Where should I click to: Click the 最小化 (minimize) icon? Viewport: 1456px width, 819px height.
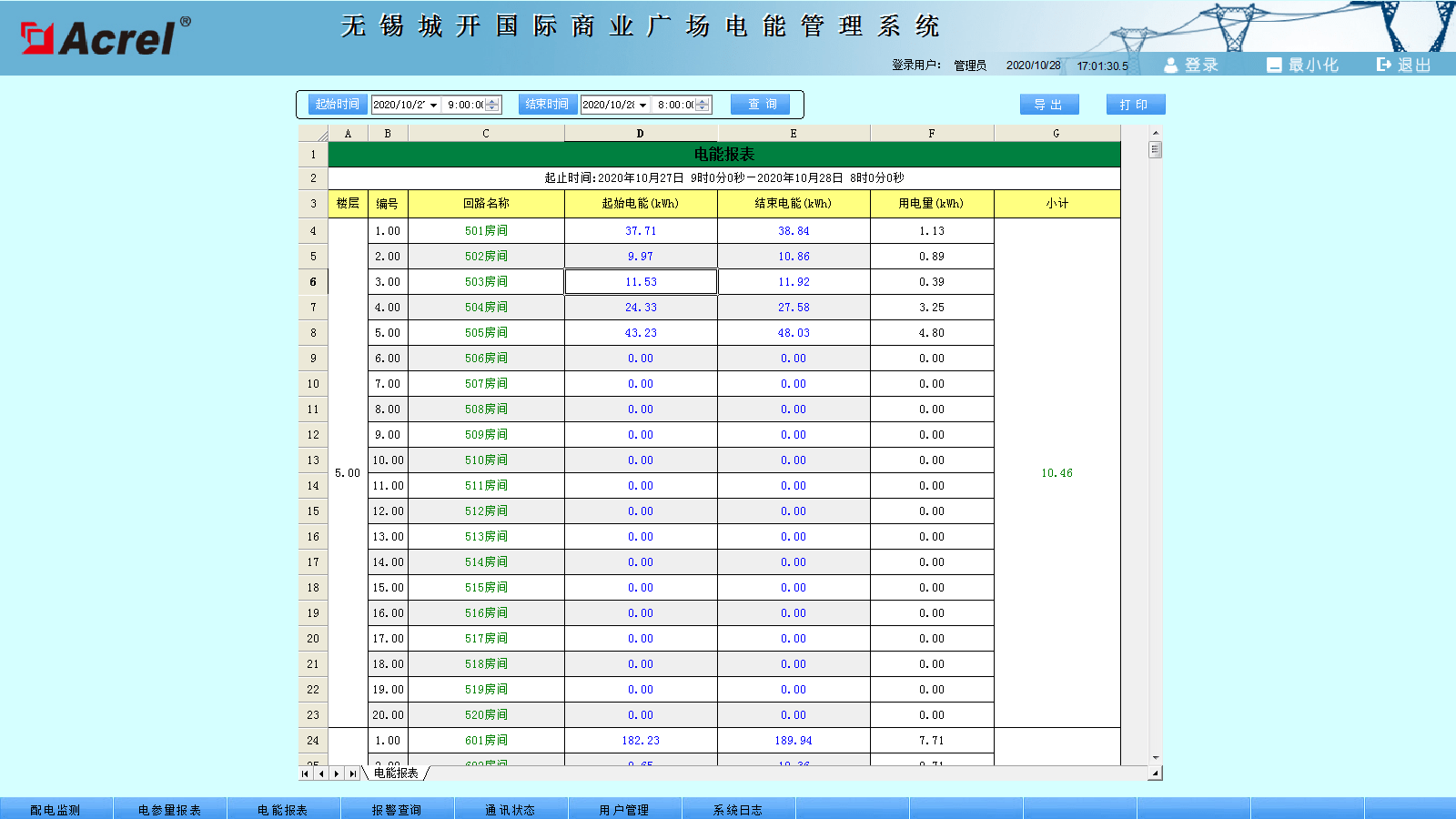[1274, 65]
